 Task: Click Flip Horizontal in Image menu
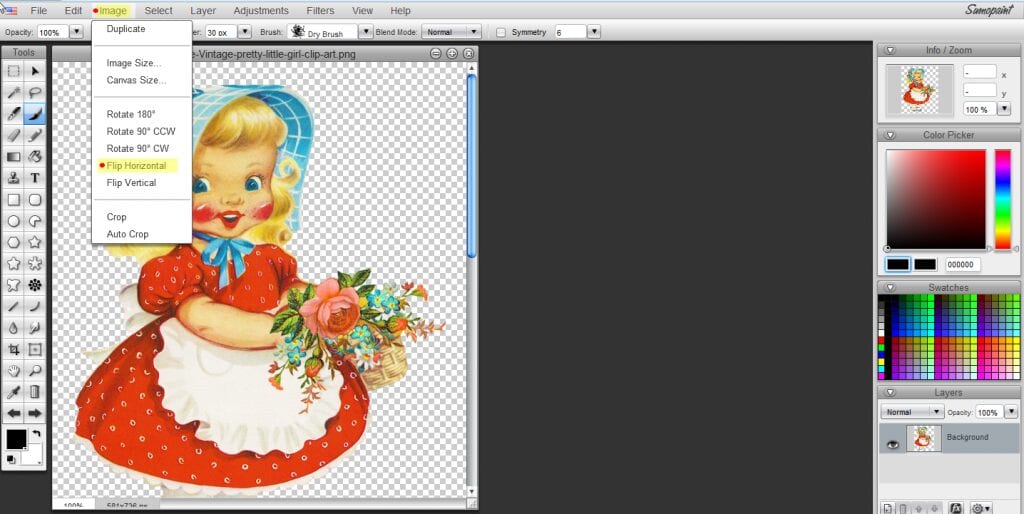click(136, 166)
